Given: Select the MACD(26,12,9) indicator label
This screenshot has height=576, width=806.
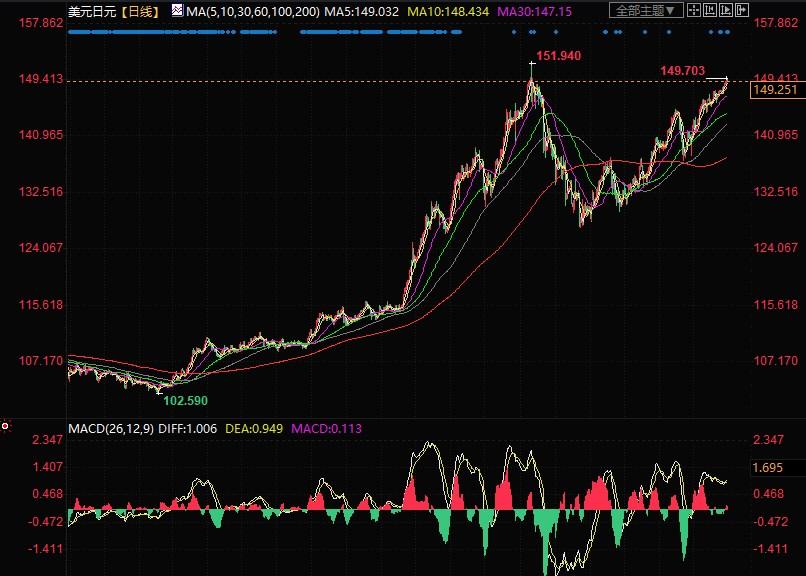Looking at the screenshot, I should [x=109, y=429].
